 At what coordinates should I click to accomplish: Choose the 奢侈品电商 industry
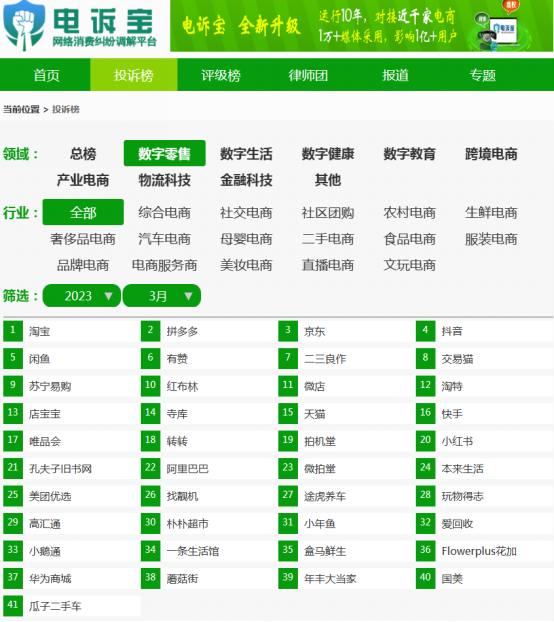(83, 239)
